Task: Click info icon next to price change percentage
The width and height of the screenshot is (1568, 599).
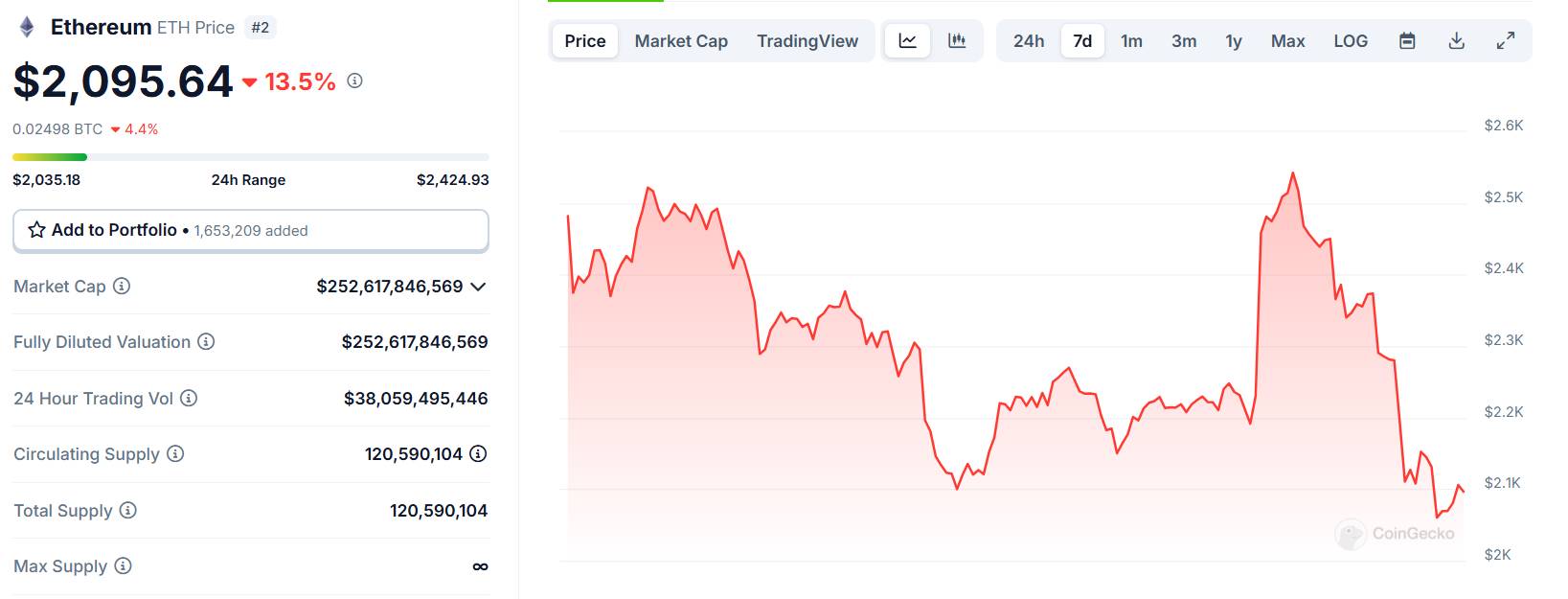Action: 354,81
